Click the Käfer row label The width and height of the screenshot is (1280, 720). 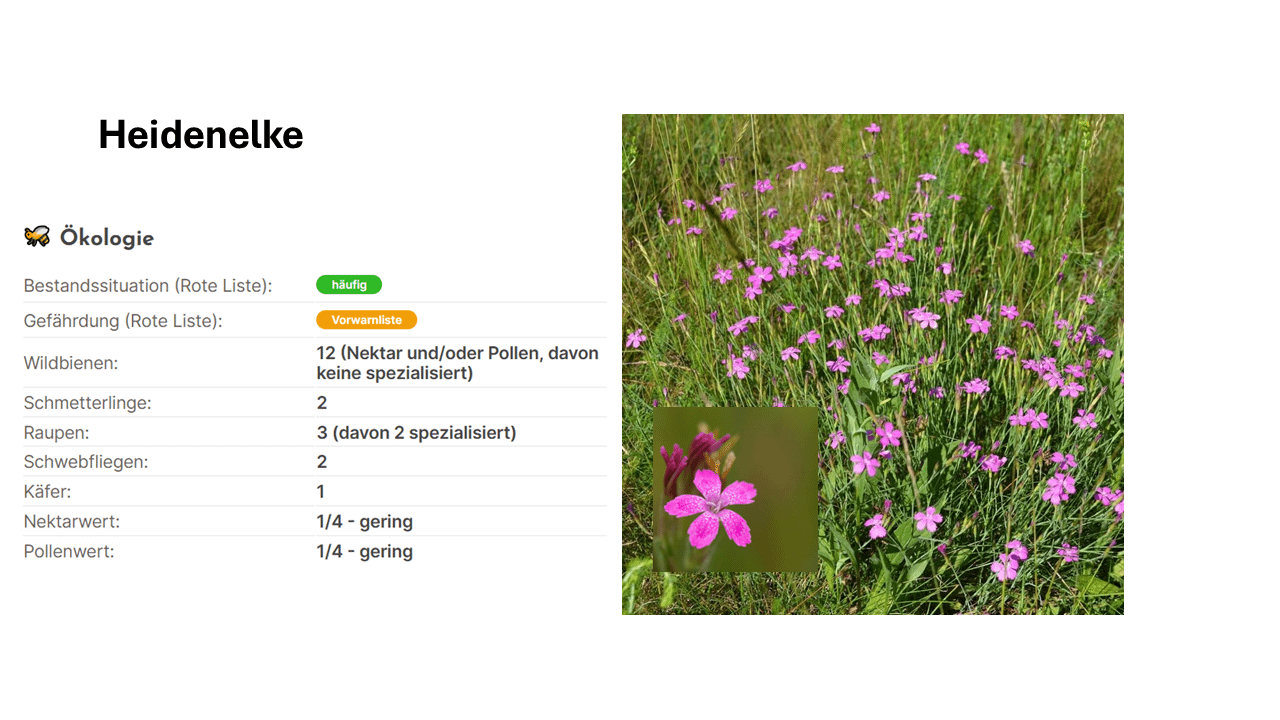coord(47,492)
